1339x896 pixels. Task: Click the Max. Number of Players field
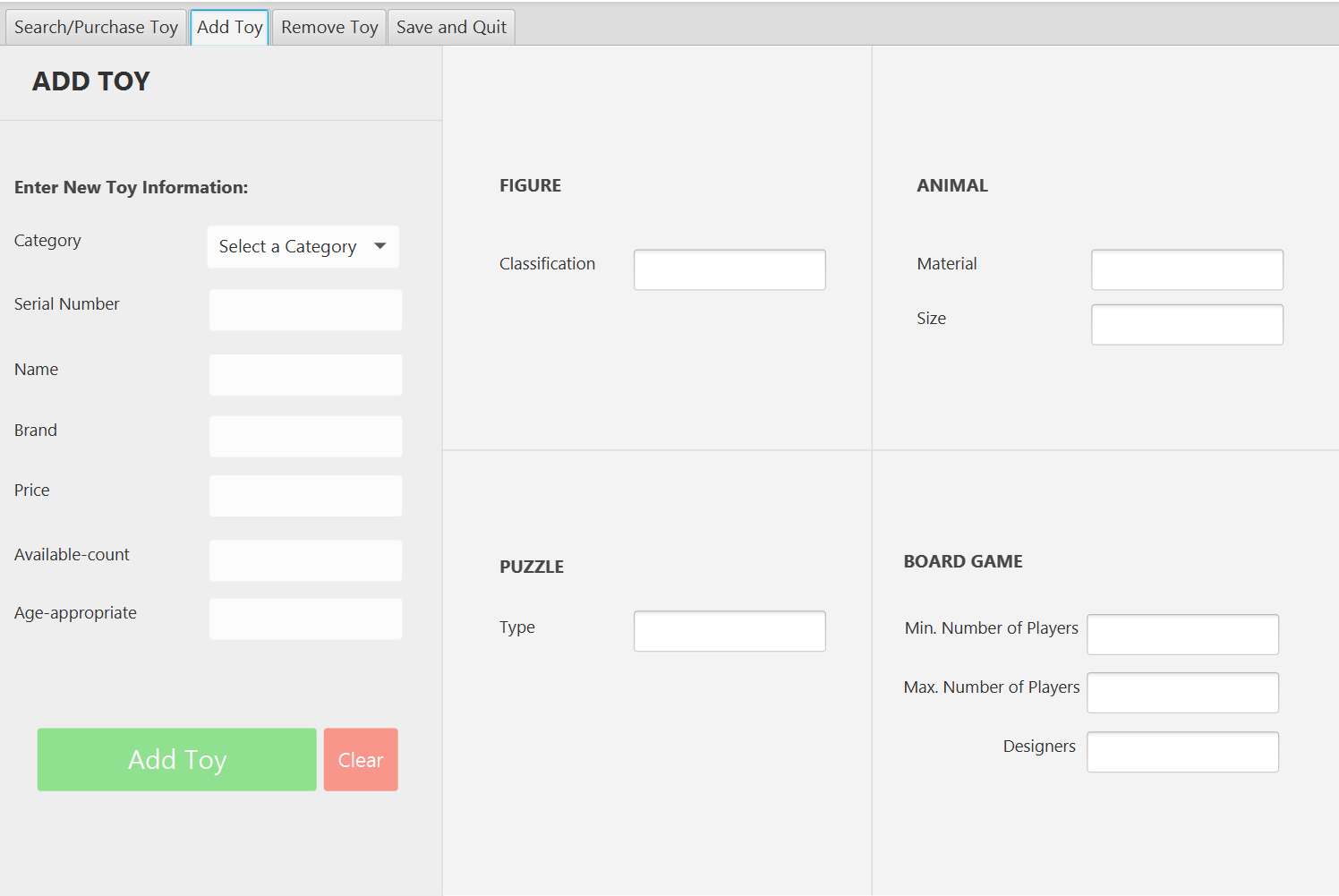(x=1182, y=693)
